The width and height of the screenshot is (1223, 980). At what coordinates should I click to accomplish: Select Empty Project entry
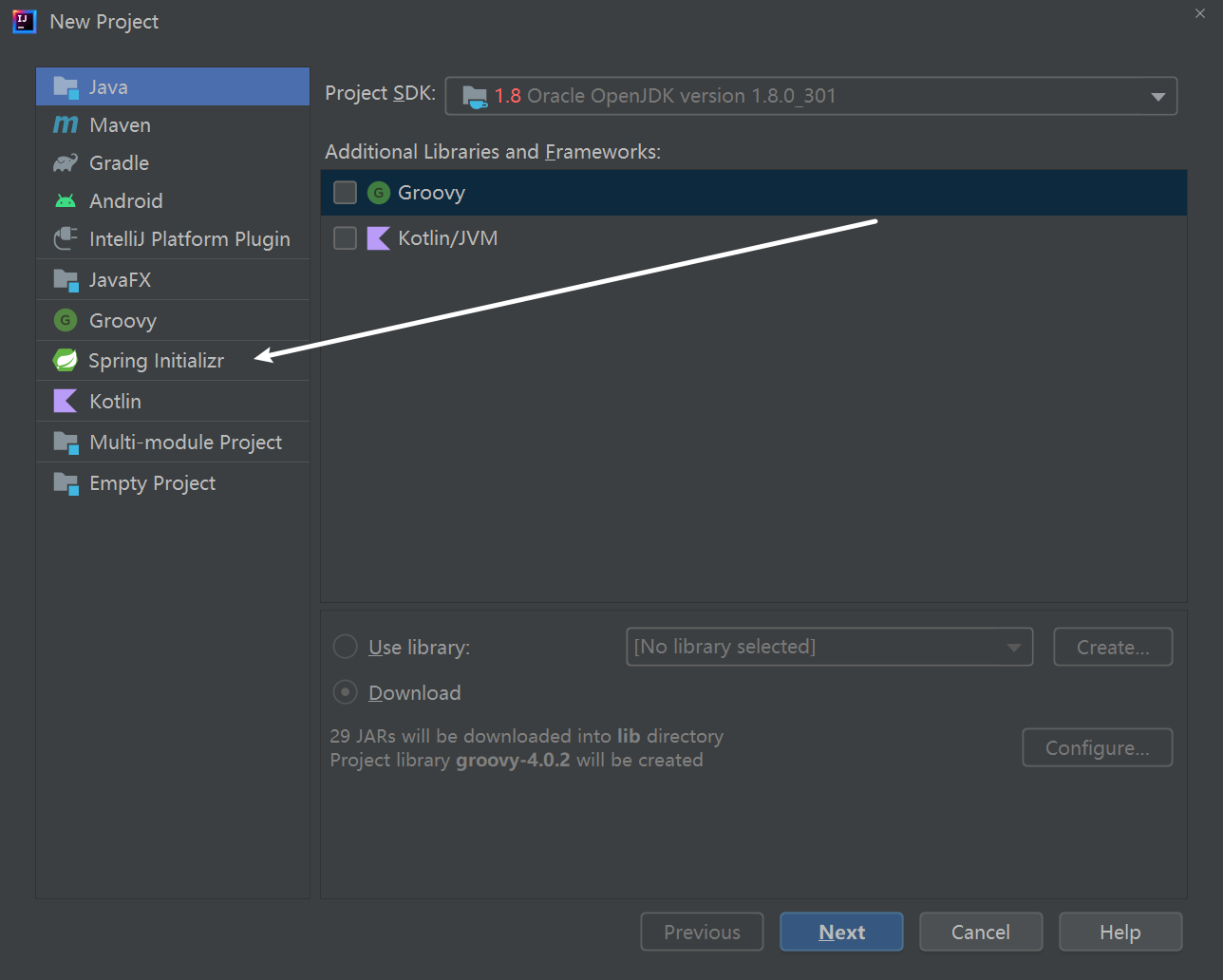173,483
